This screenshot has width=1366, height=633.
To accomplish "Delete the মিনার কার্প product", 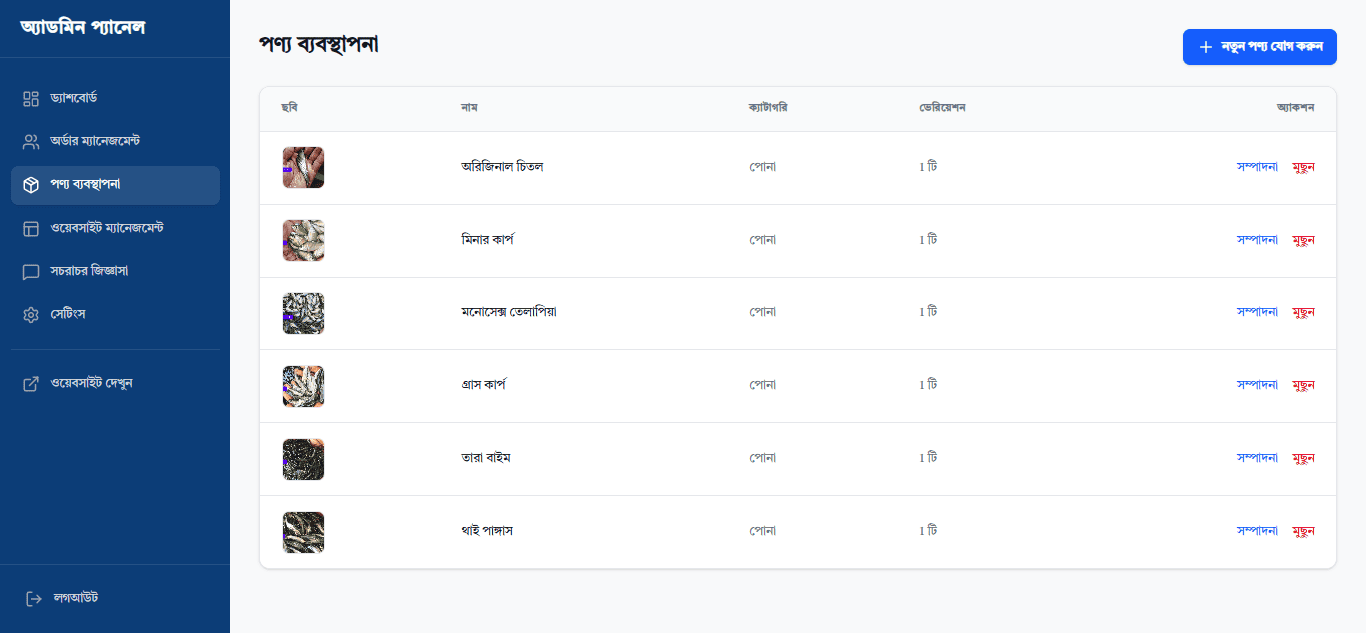I will (x=1303, y=240).
